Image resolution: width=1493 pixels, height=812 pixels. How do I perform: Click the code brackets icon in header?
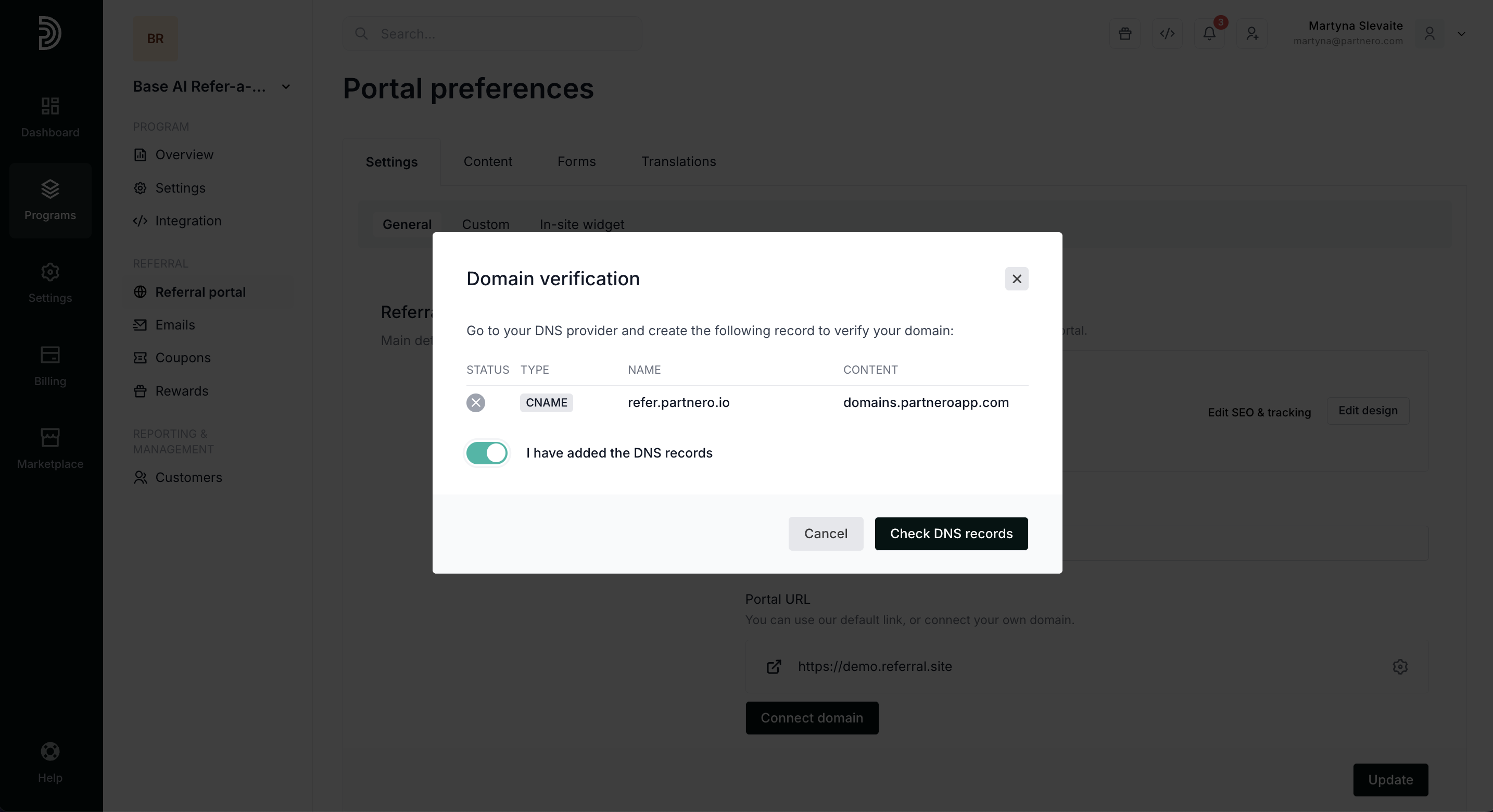[x=1167, y=34]
